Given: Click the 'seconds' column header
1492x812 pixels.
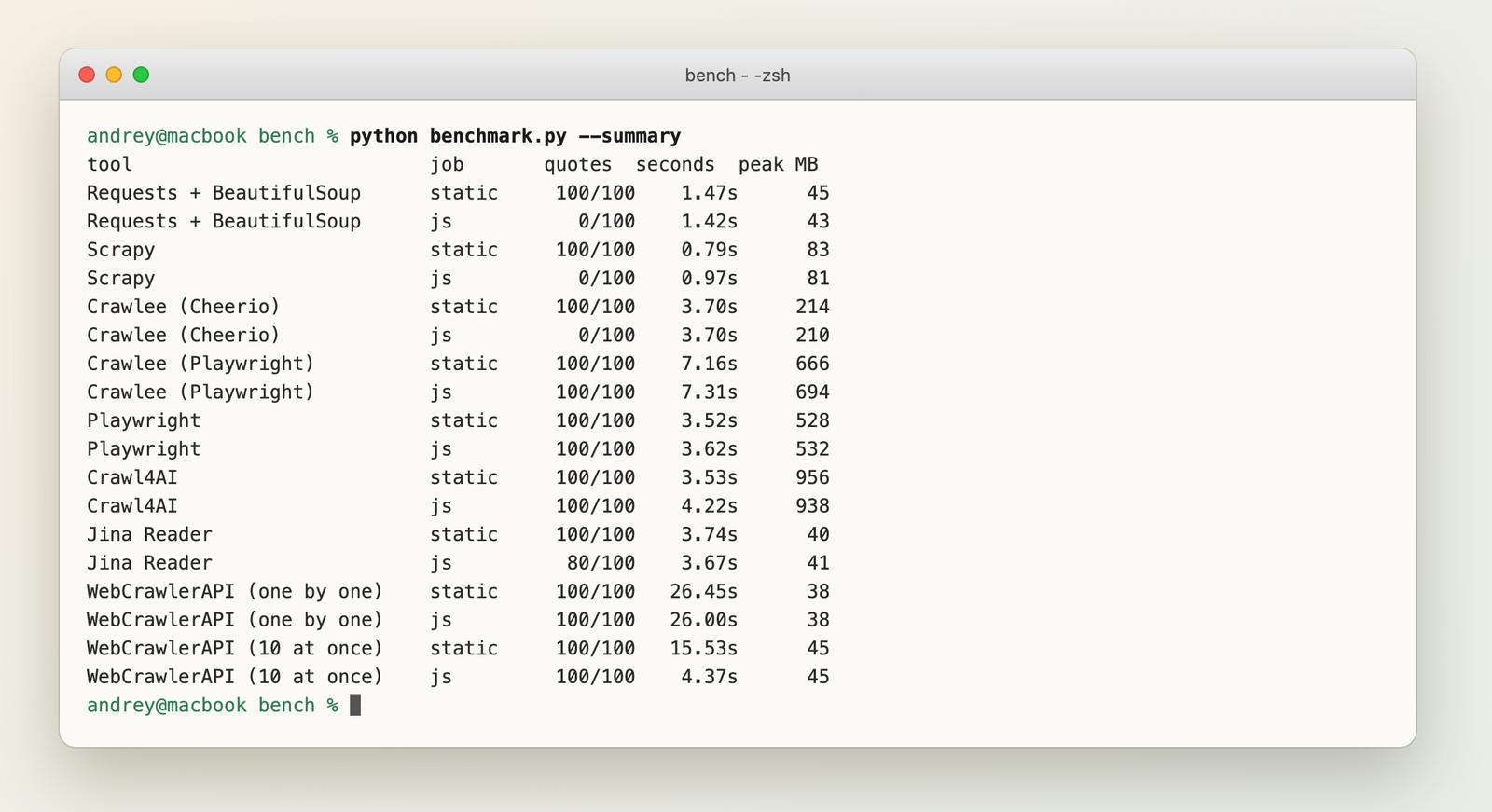Looking at the screenshot, I should tap(675, 165).
